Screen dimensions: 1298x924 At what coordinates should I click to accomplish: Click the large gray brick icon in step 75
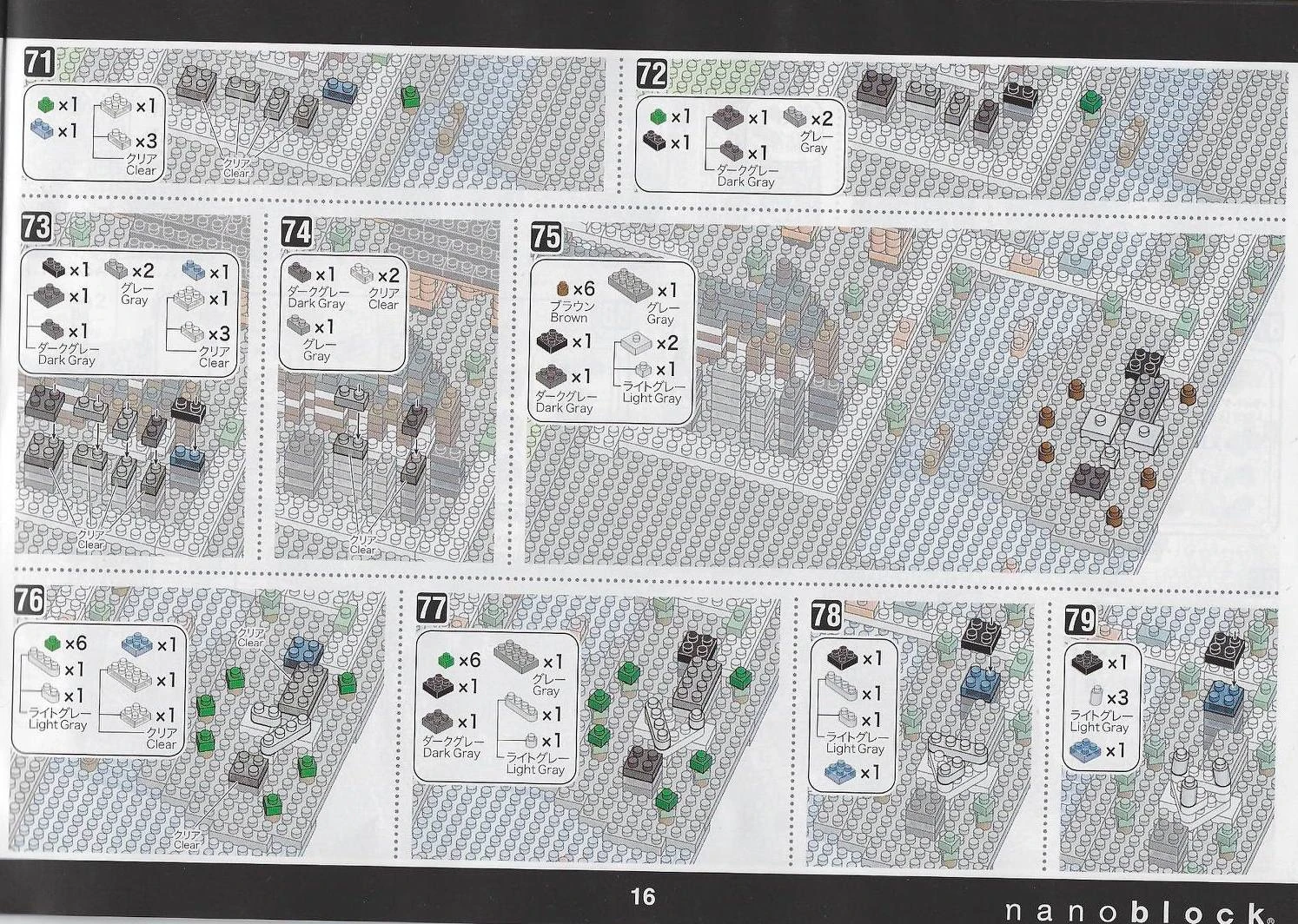click(632, 285)
